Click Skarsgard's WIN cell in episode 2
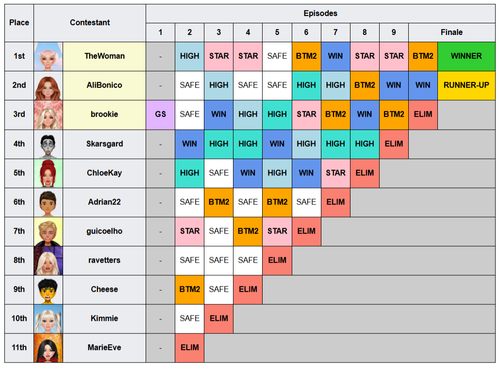Image resolution: width=500 pixels, height=370 pixels. pos(189,144)
